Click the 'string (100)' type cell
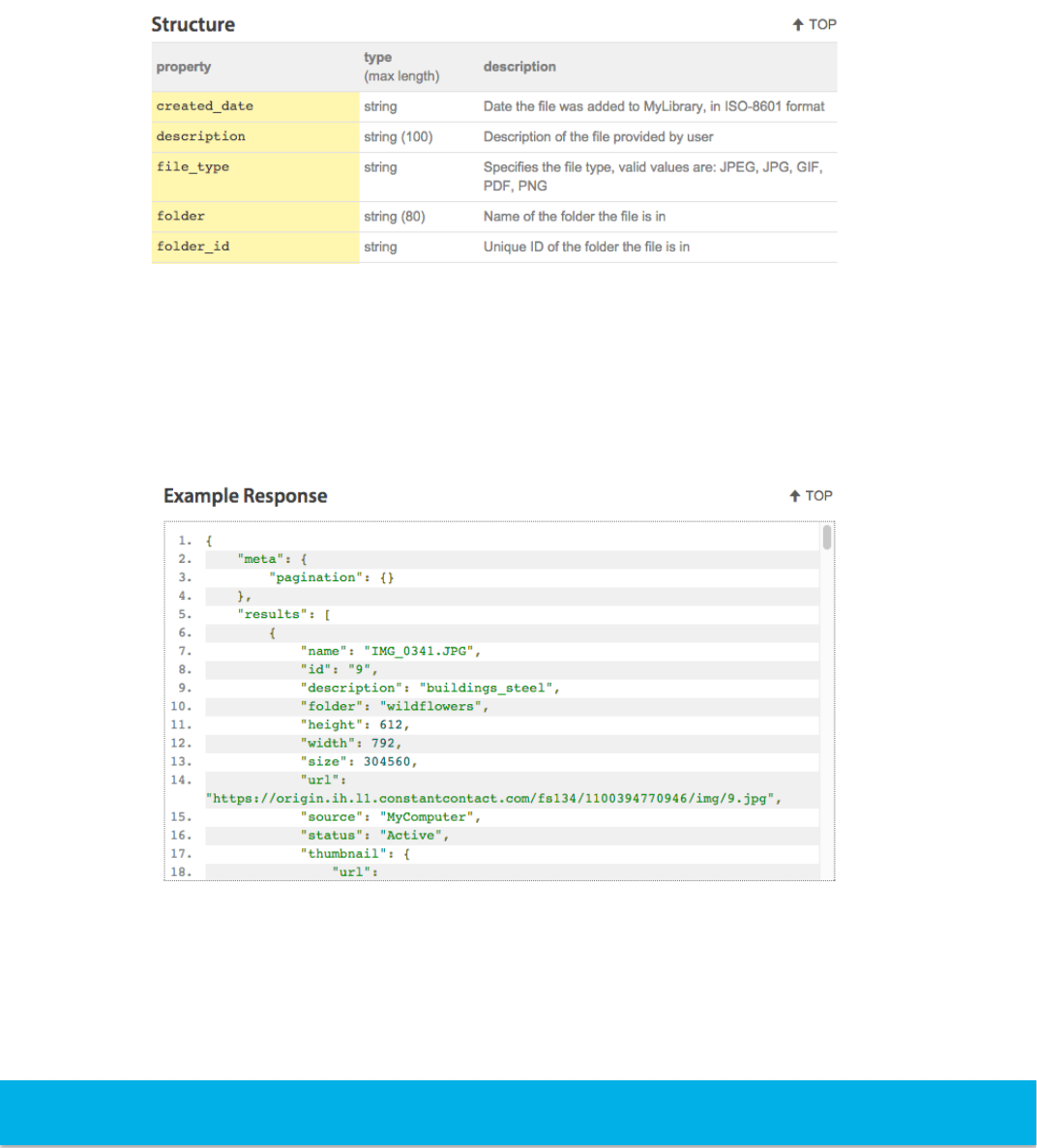Screen dimensions: 1037x1148 [399, 137]
